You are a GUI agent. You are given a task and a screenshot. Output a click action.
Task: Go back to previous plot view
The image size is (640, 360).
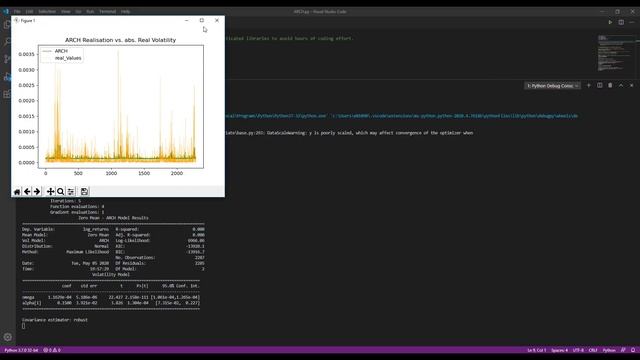click(x=27, y=191)
